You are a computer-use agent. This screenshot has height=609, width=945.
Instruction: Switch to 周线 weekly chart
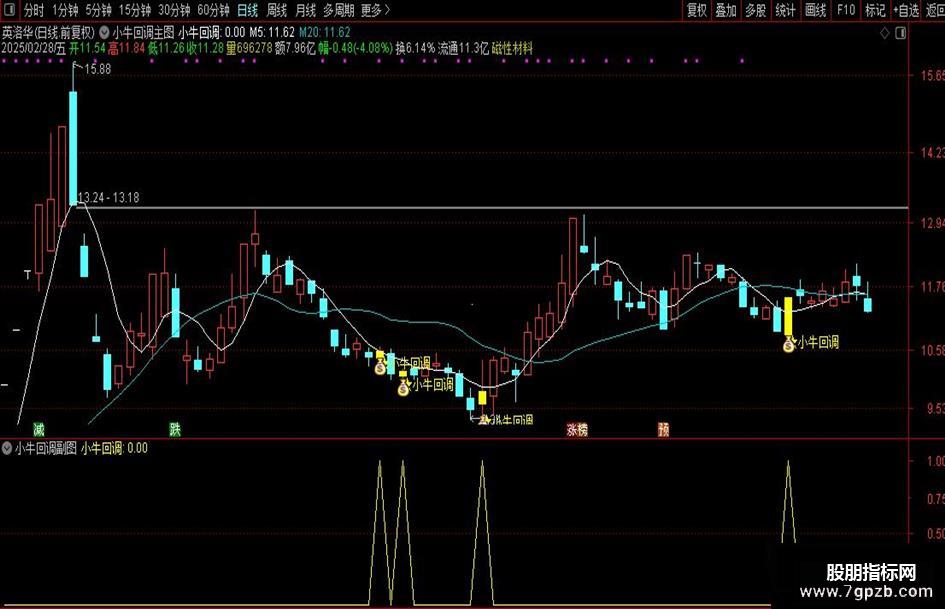[277, 10]
